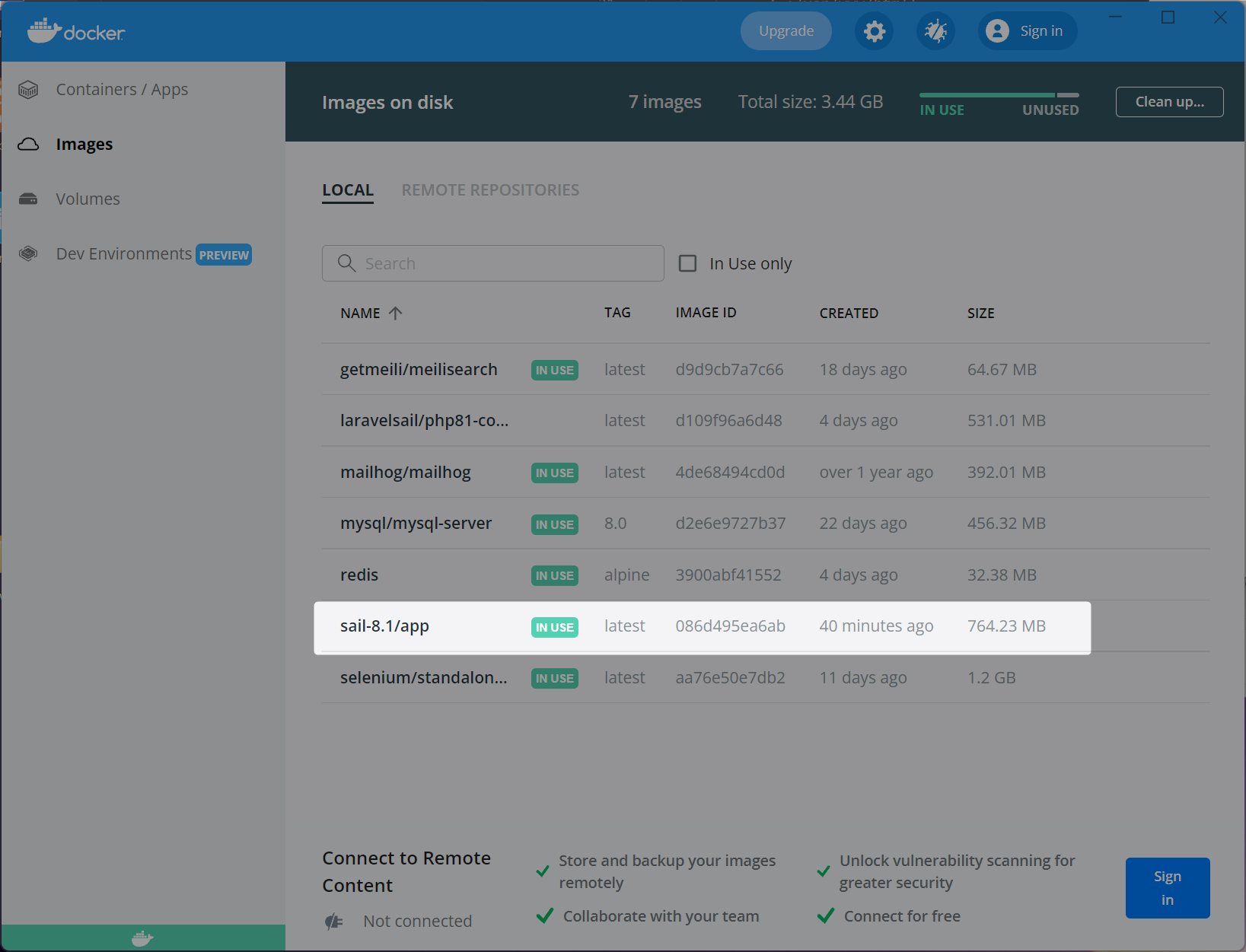Click the Docker status whale icon
Screen dimensions: 1246x952
tap(142, 938)
